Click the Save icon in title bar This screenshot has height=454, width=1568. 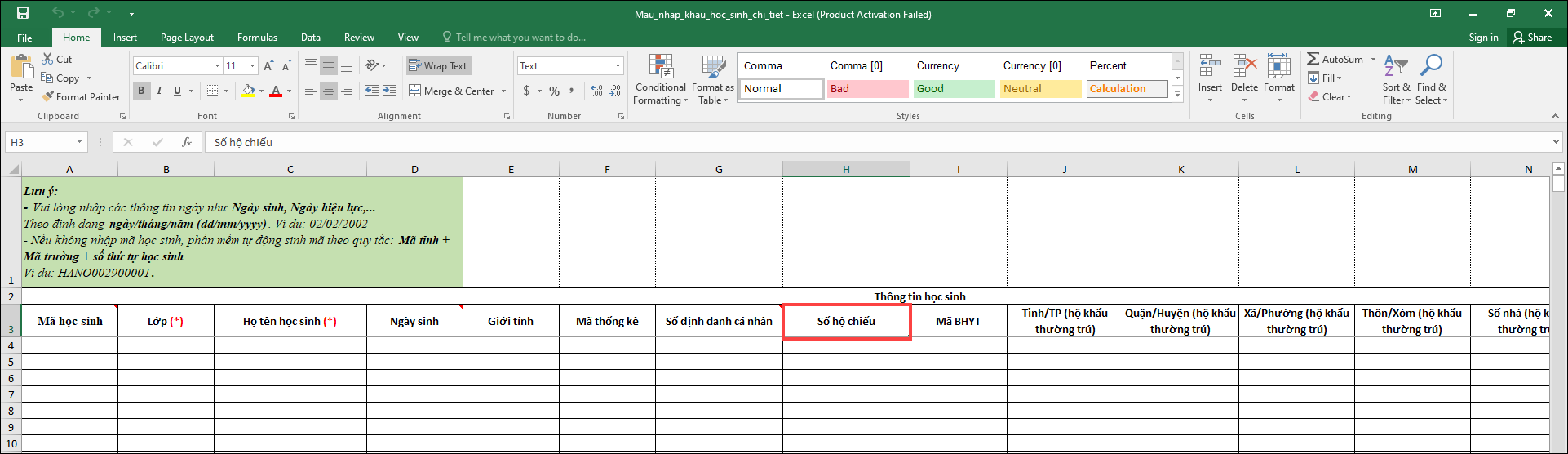point(23,13)
